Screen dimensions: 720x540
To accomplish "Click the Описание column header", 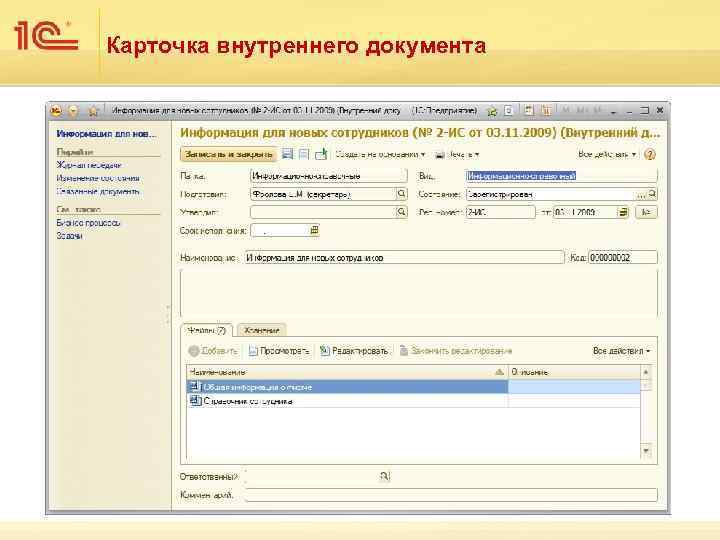I will click(574, 372).
